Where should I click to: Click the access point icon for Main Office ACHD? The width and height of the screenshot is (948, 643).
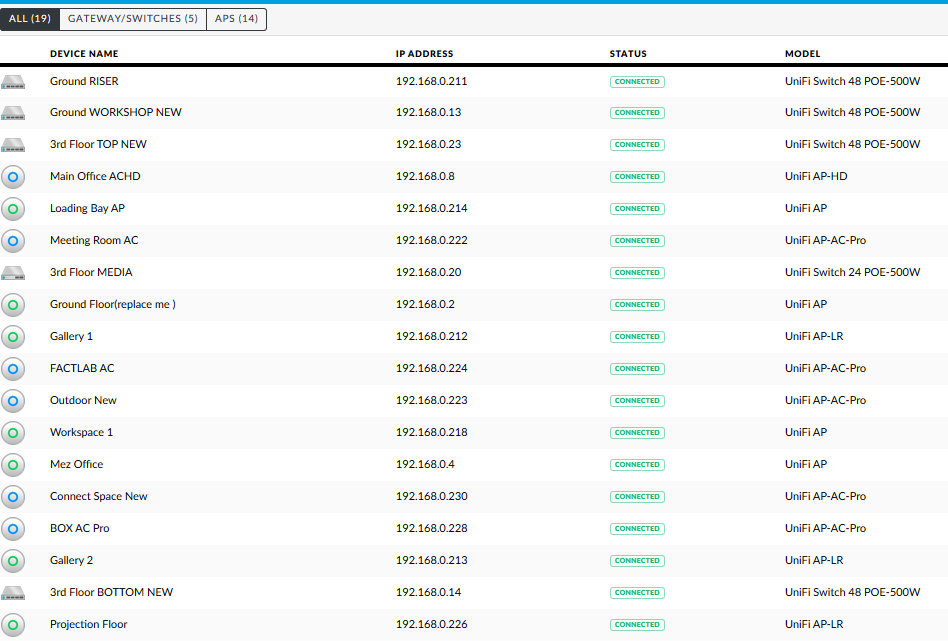[x=13, y=177]
